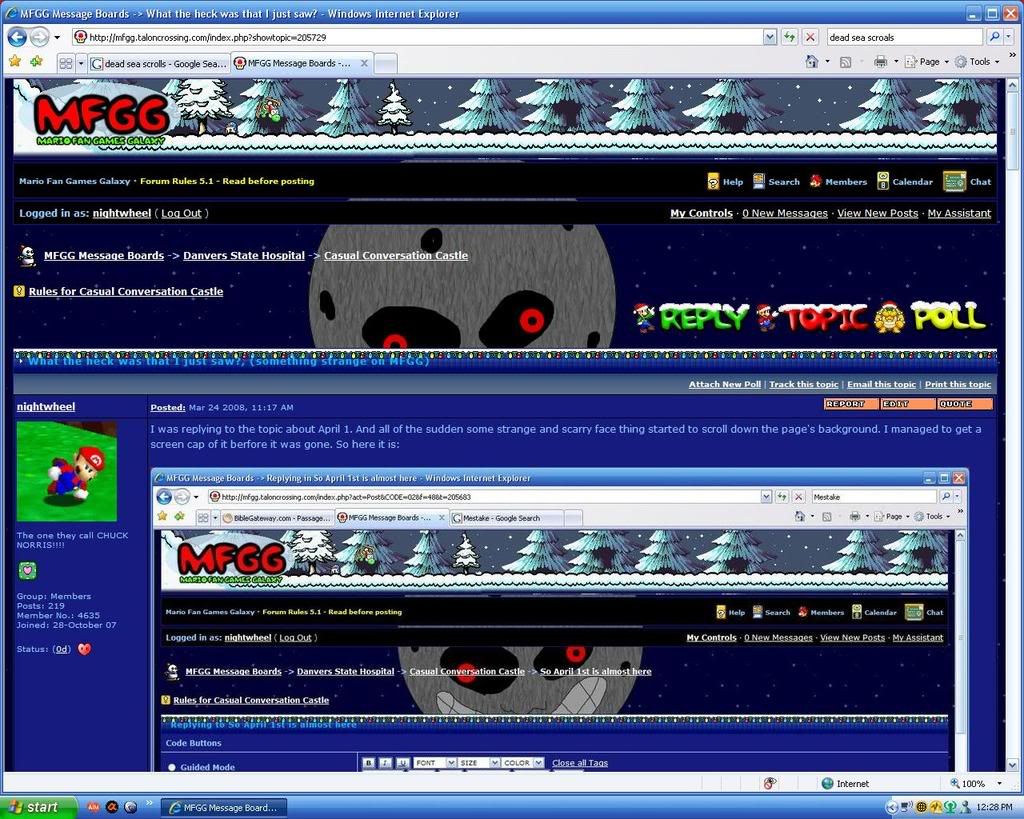Expand the address bar history dropdown
Screen dimensions: 1024x819
[x=768, y=37]
